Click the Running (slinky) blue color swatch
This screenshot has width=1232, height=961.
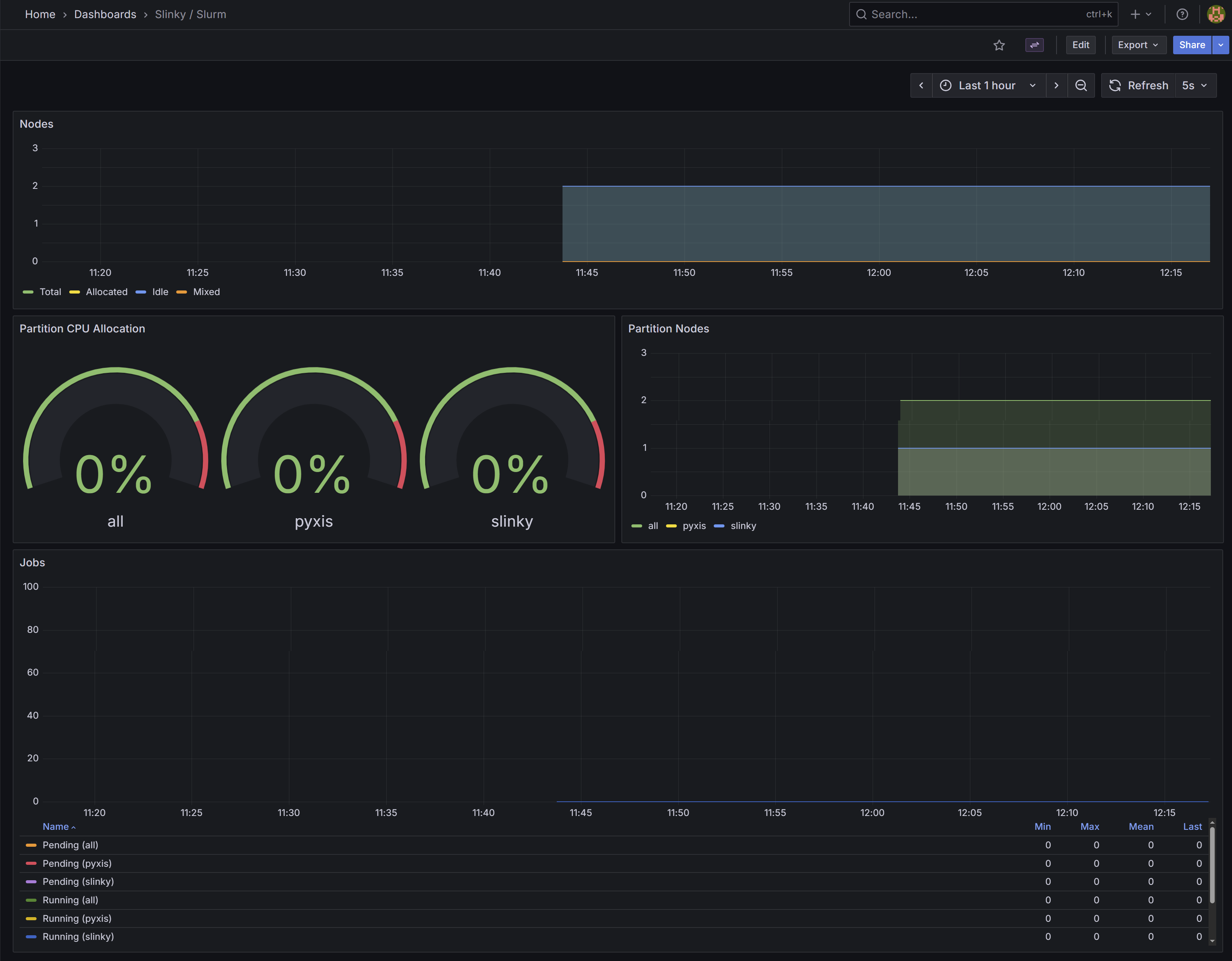pyautogui.click(x=31, y=937)
